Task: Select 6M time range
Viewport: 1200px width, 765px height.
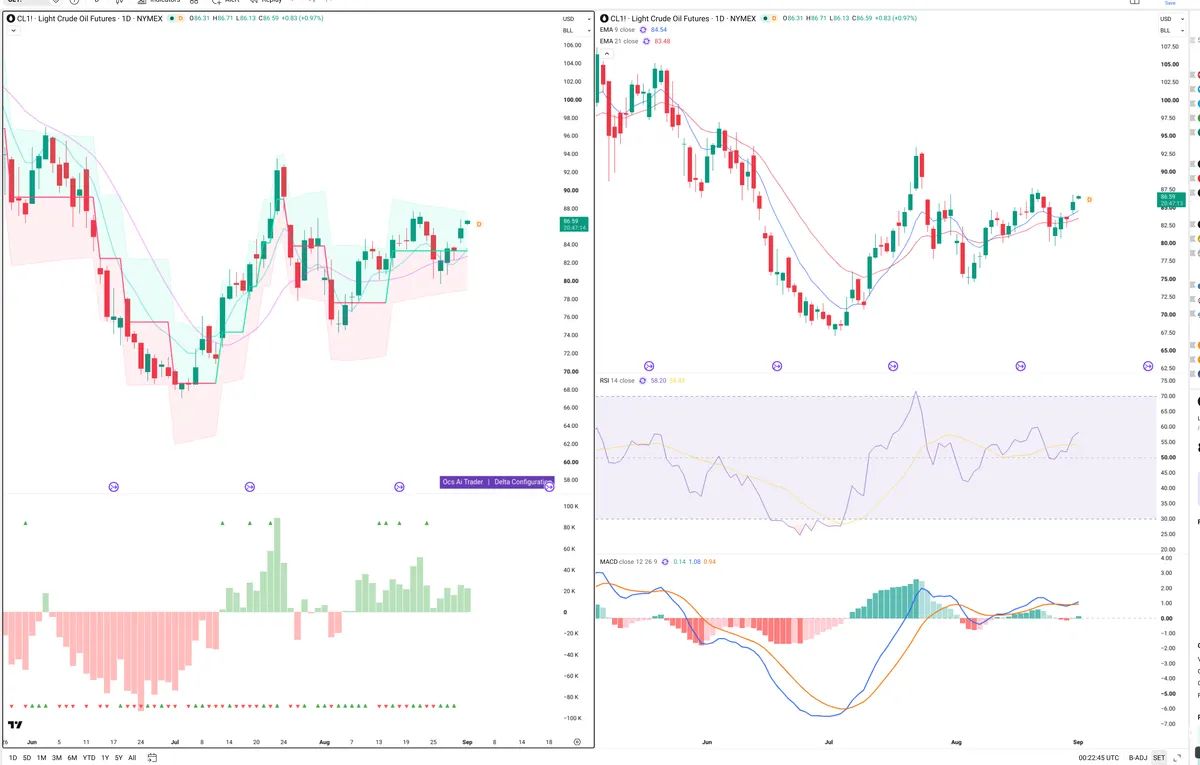Action: click(72, 758)
